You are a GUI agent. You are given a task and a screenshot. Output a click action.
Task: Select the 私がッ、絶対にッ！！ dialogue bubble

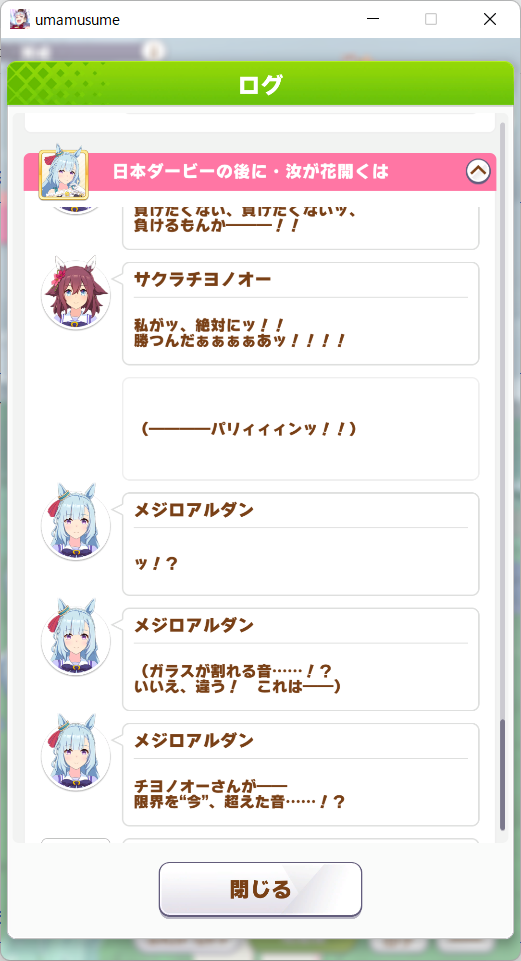(300, 314)
